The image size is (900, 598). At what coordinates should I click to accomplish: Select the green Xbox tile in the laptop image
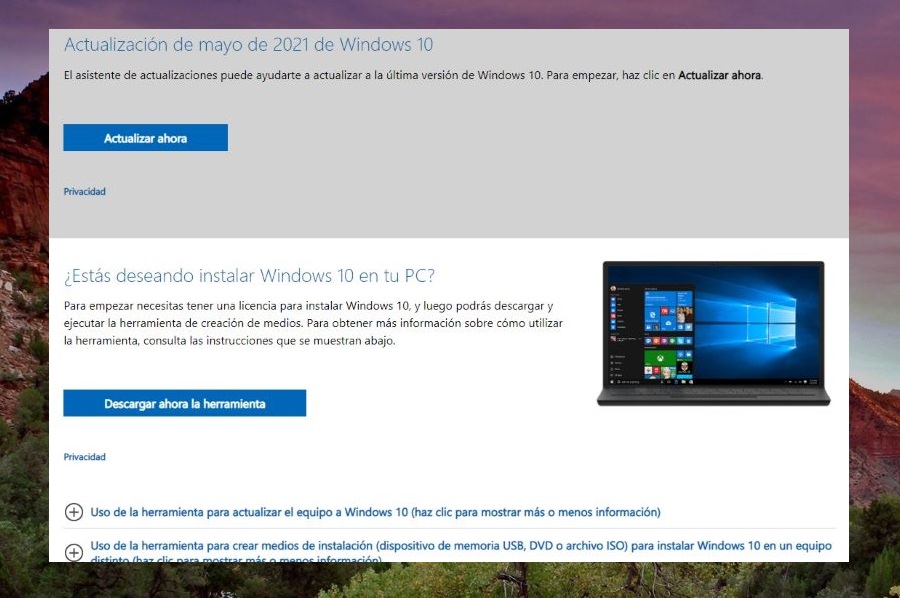(x=660, y=358)
